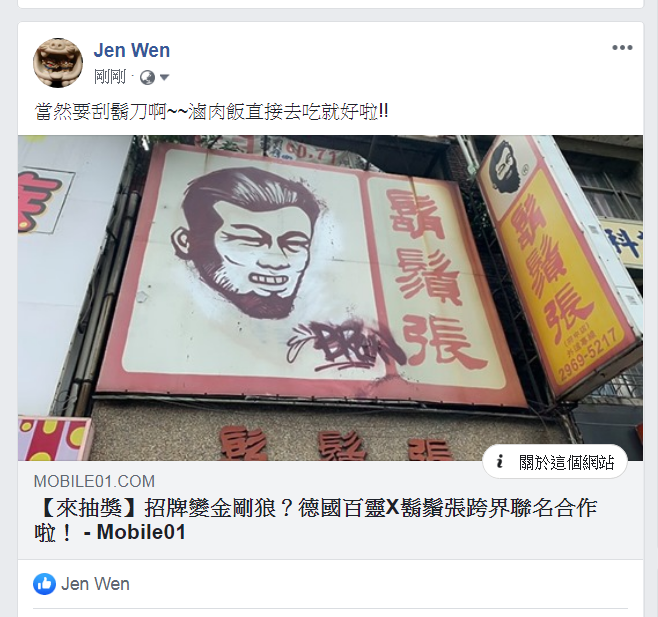Click the second title line '啦！ - Mobile01'
658x617 pixels.
tap(110, 533)
